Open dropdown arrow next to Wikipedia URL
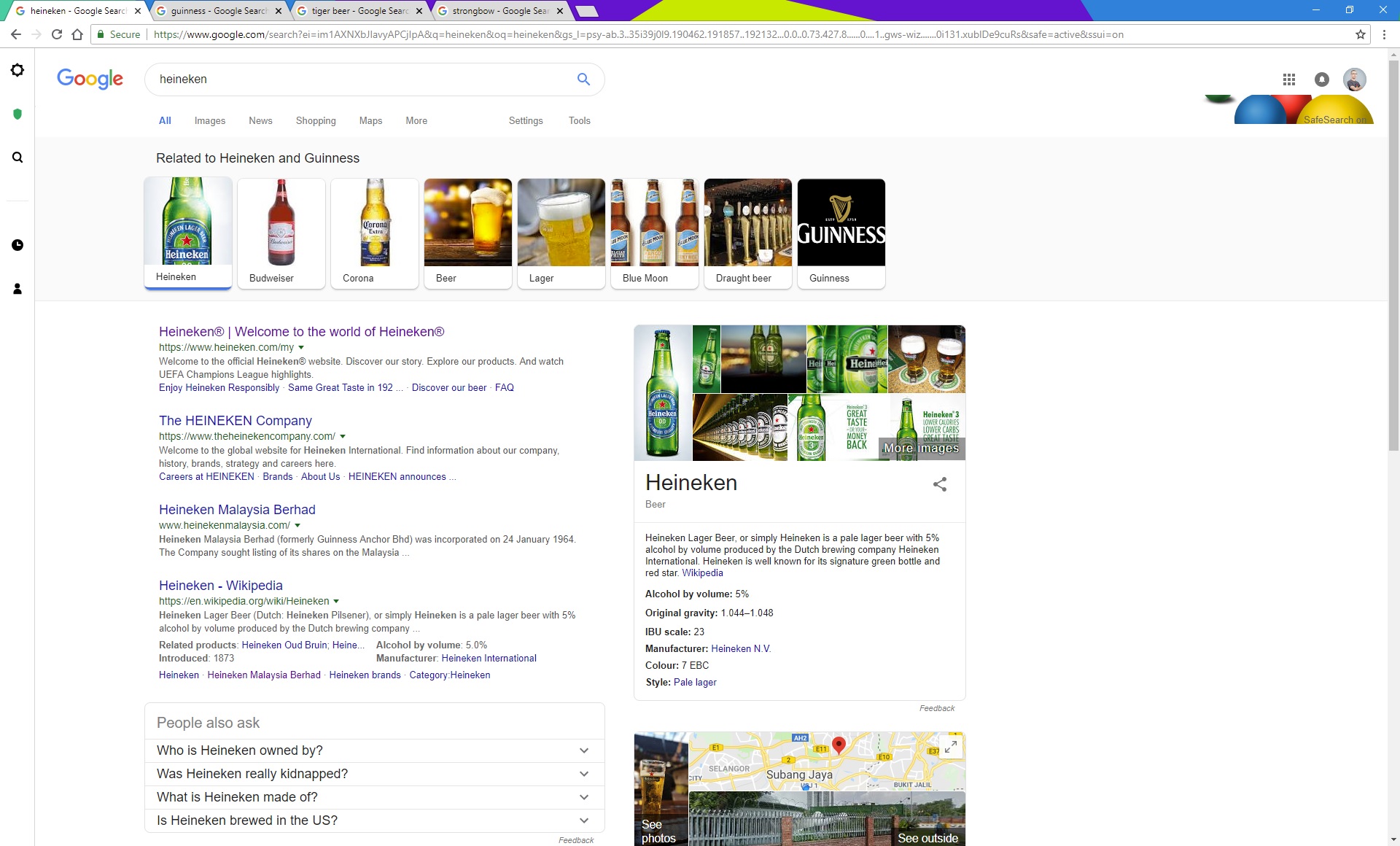Image resolution: width=1400 pixels, height=846 pixels. pyautogui.click(x=336, y=602)
